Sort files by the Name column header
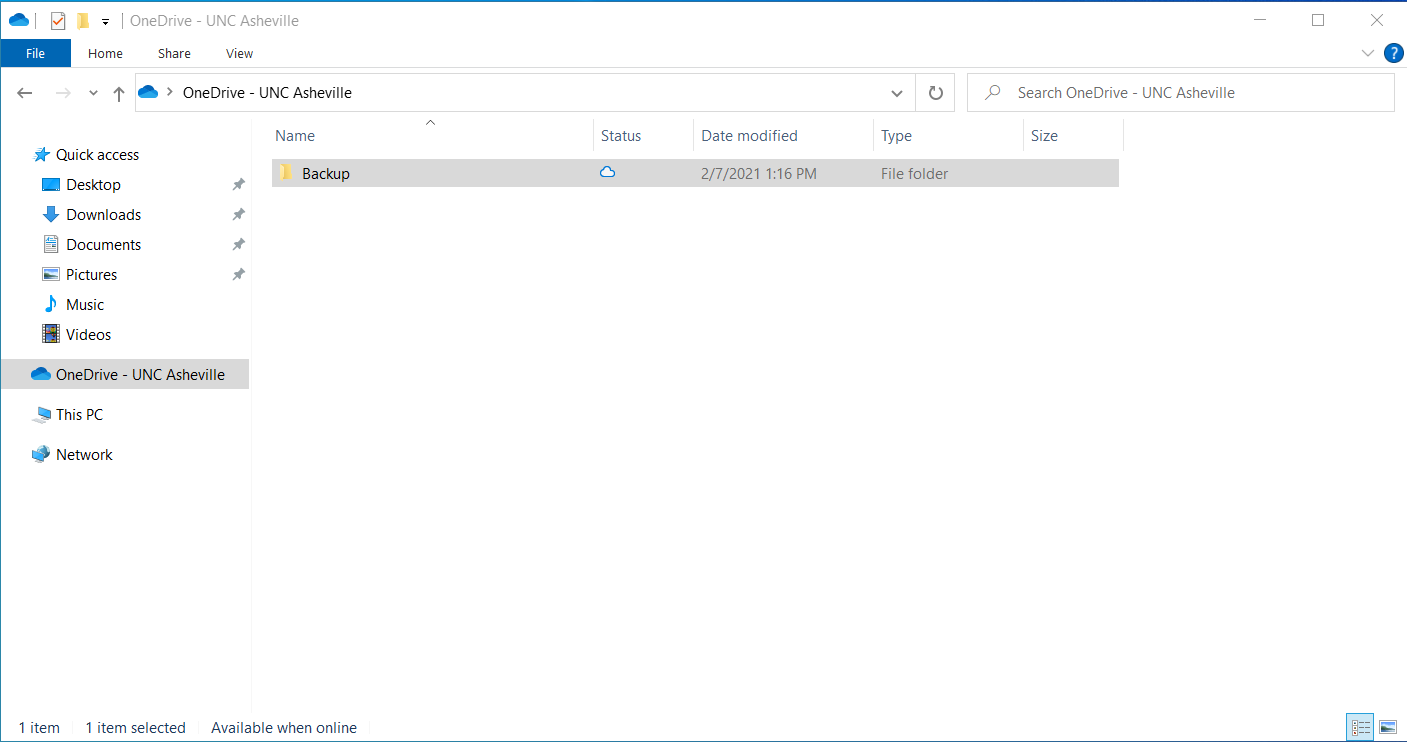Image resolution: width=1407 pixels, height=742 pixels. click(295, 135)
